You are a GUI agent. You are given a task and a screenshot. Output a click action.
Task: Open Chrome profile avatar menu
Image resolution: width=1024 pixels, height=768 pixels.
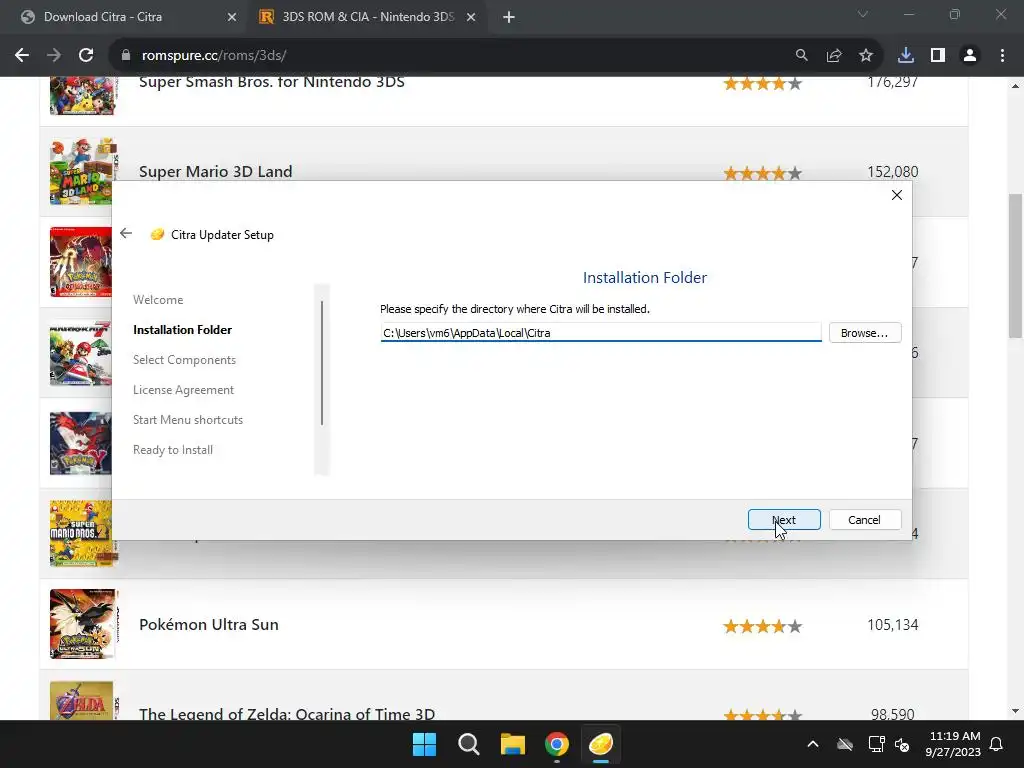click(970, 56)
